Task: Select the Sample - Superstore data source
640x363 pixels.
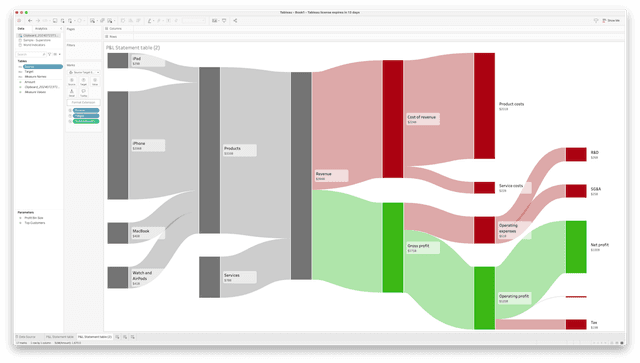Action: point(37,40)
